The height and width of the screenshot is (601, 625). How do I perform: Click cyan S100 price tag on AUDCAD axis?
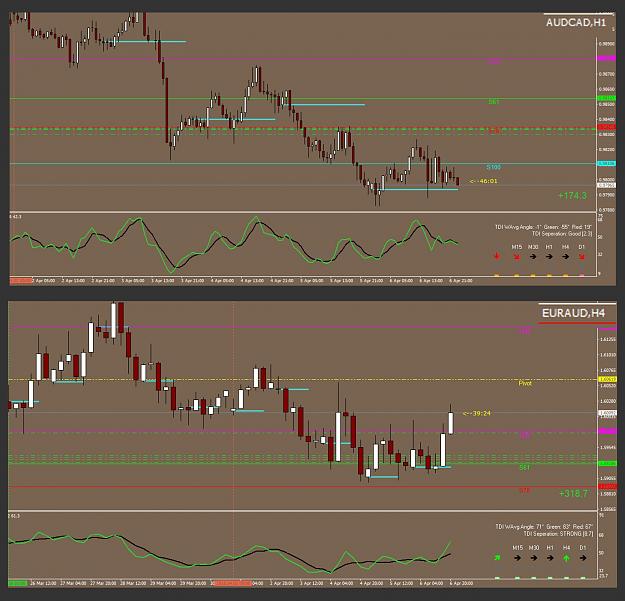[x=606, y=163]
